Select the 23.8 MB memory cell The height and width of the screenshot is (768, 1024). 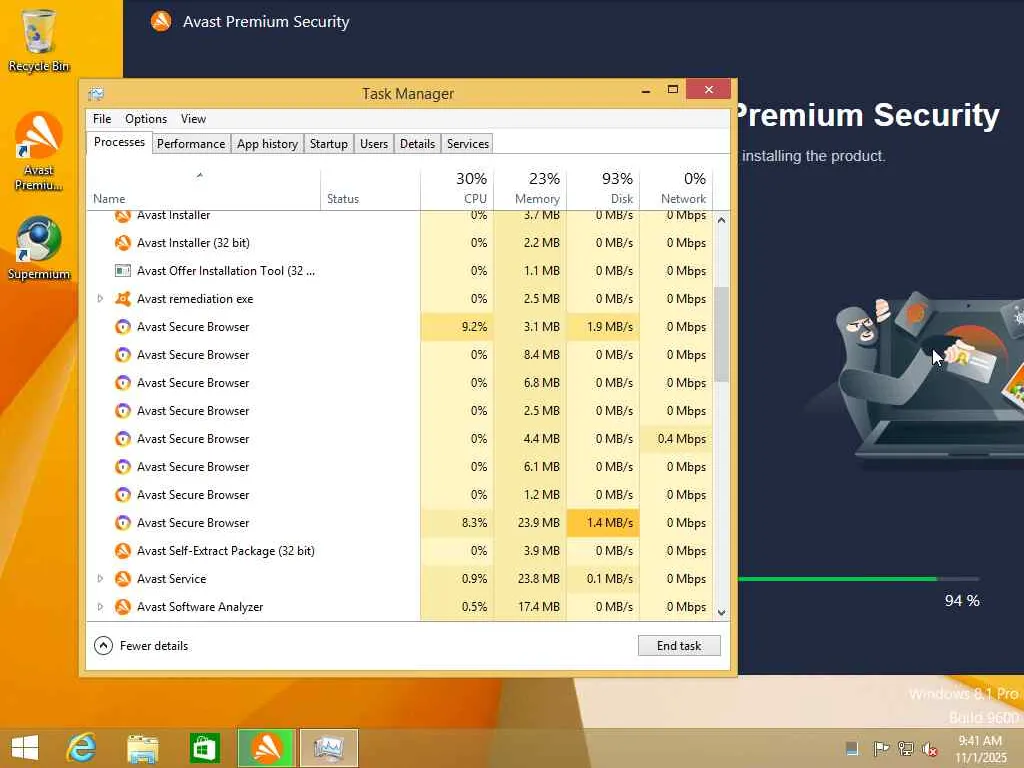(530, 579)
